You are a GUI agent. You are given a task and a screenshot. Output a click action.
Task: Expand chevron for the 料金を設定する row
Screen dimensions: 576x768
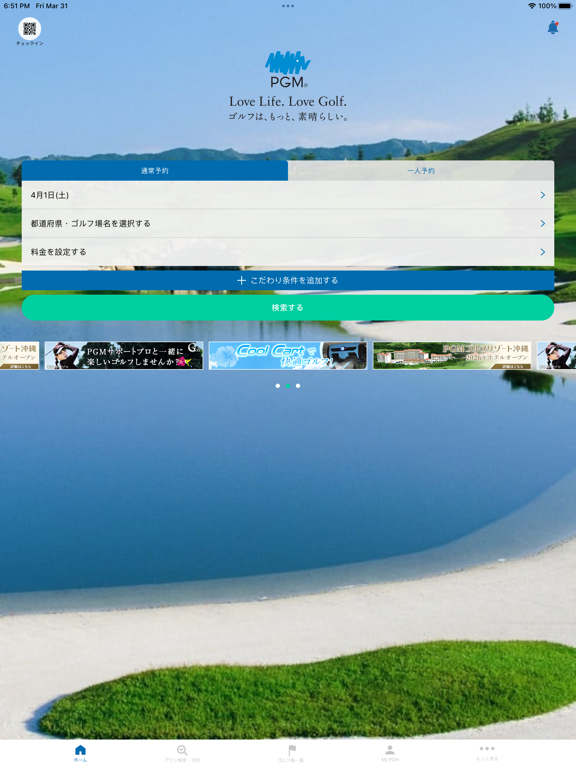543,252
